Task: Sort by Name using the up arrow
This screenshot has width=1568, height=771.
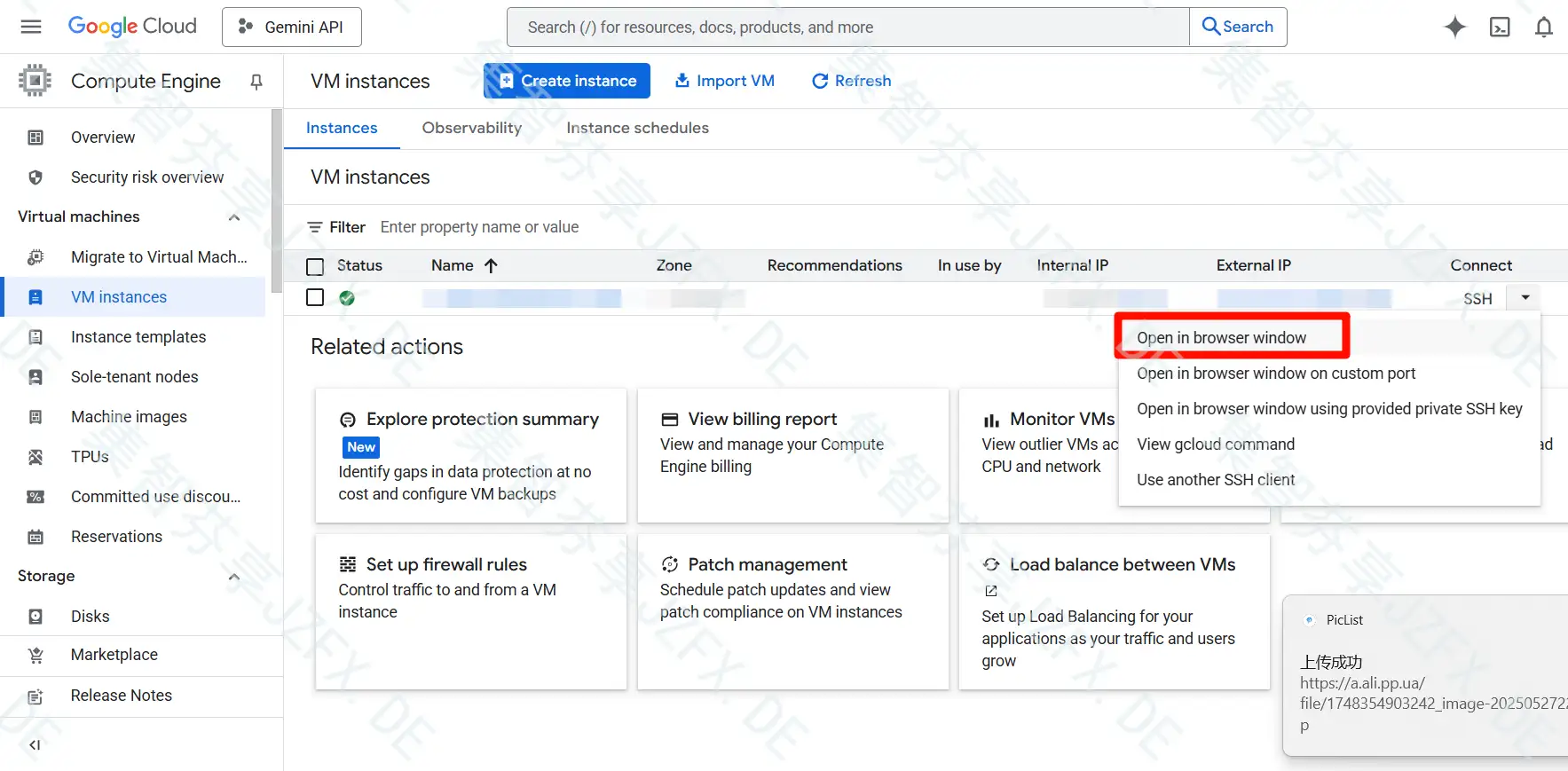Action: click(x=491, y=265)
